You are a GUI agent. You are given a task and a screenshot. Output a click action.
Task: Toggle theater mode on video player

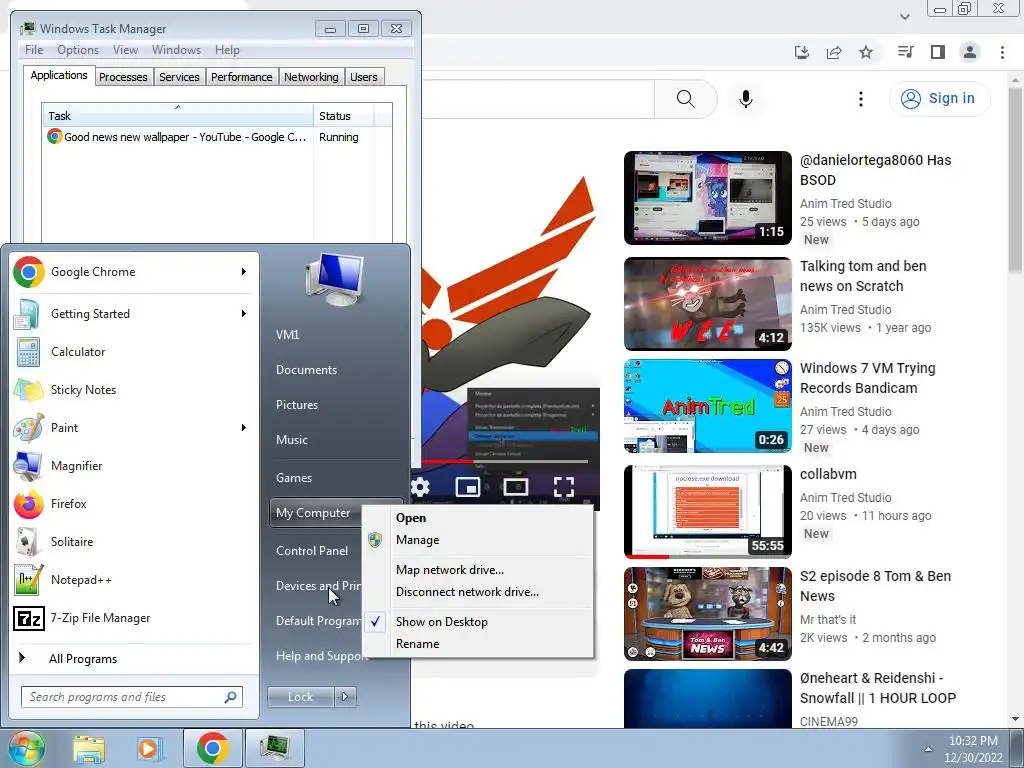(516, 487)
